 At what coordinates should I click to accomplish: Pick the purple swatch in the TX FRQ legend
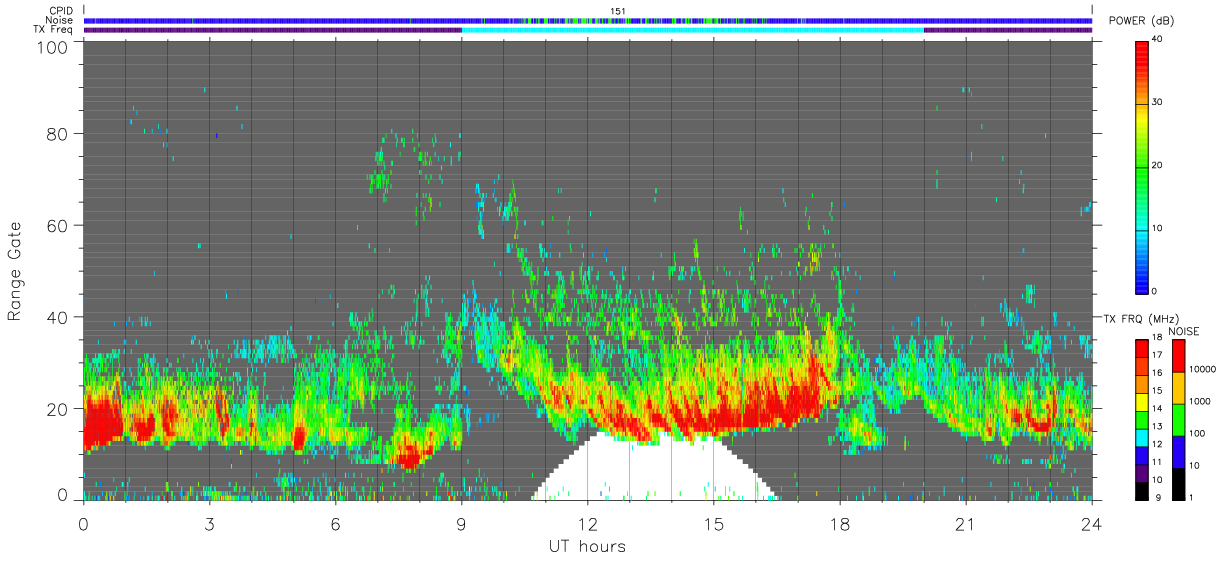[1142, 474]
